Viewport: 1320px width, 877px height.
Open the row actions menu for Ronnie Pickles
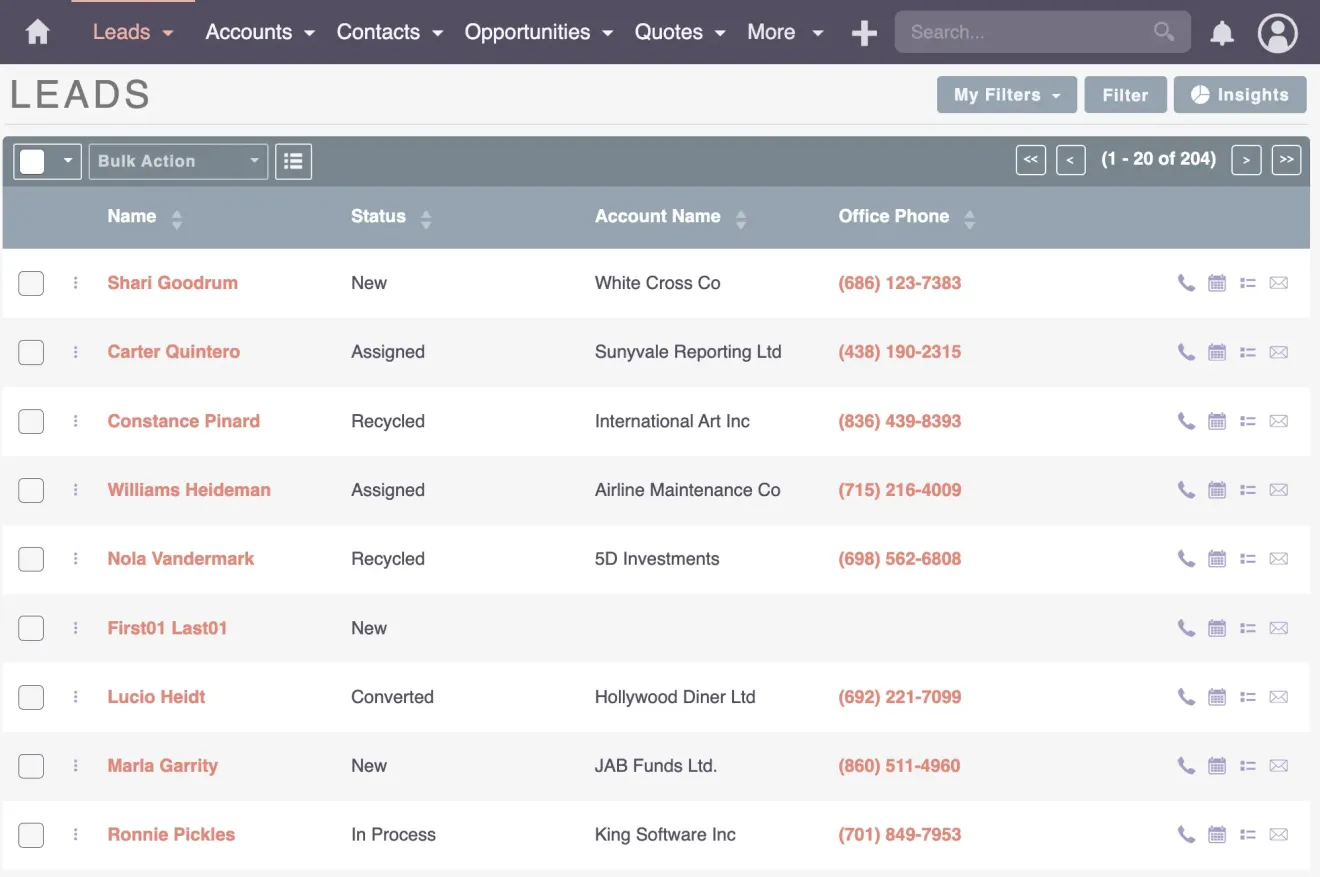coord(75,834)
